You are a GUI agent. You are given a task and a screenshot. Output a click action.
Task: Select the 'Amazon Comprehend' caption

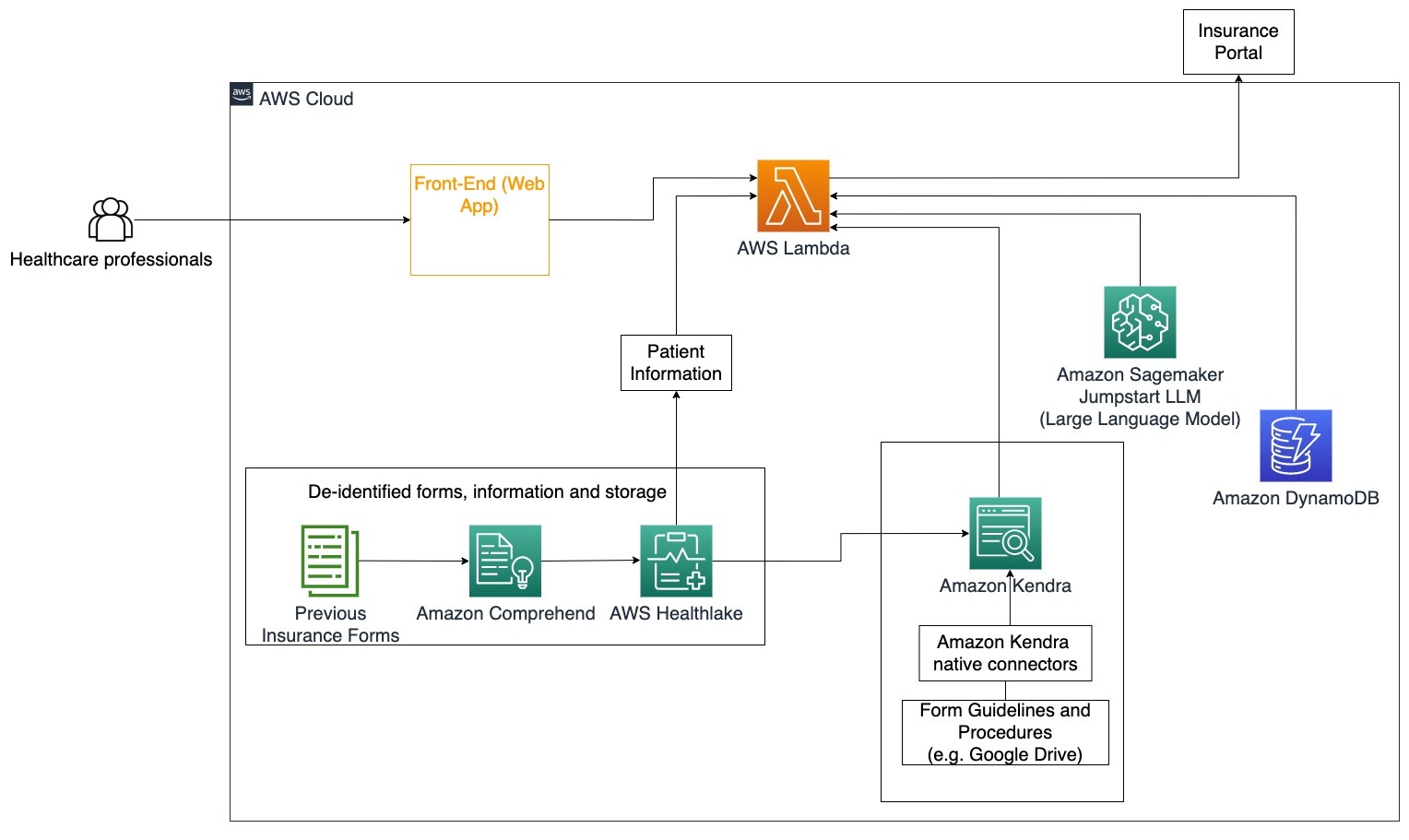click(505, 613)
